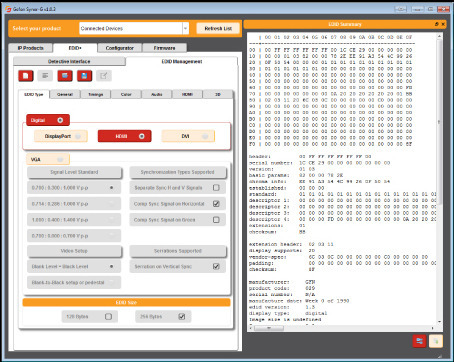Image resolution: width=454 pixels, height=362 pixels.
Task: Click the Gefen Syner-G app logo in title bar
Action: pos(8,9)
